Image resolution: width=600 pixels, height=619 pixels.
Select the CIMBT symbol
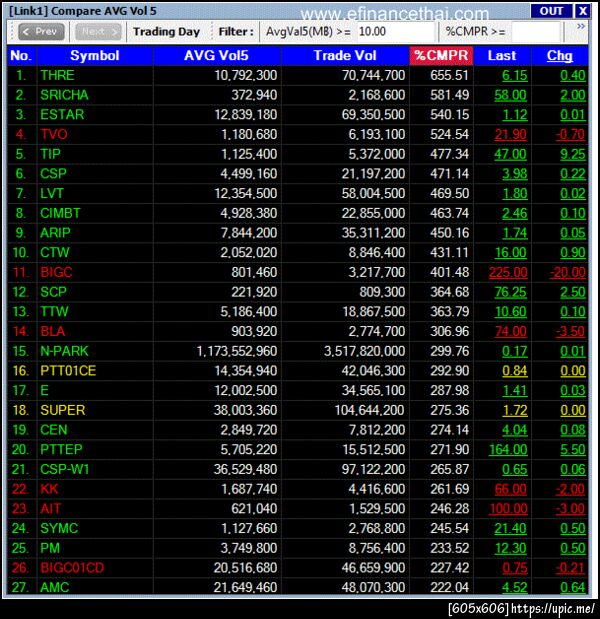(60, 213)
